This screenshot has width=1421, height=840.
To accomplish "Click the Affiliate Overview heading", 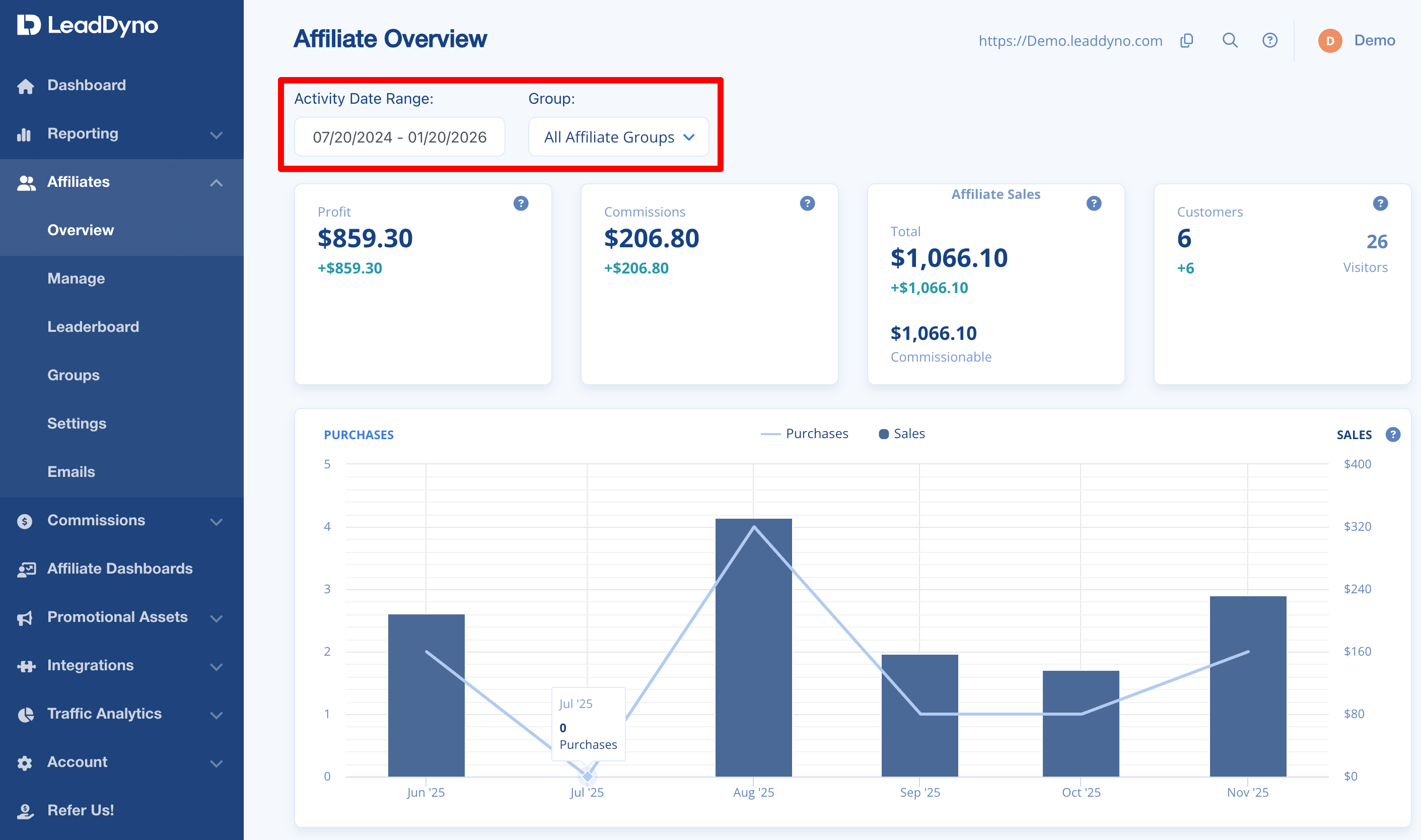I will tap(390, 39).
